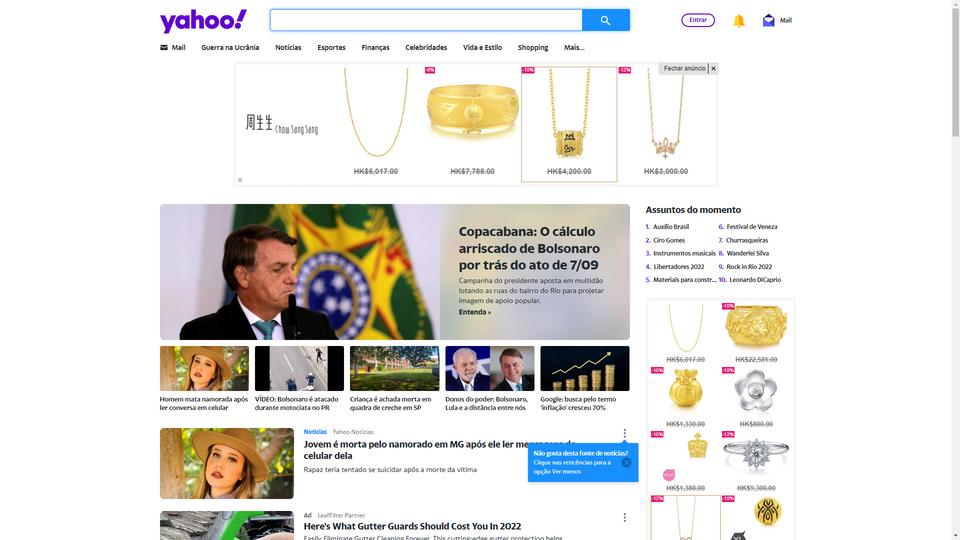Click the Yahoo logo

203,21
